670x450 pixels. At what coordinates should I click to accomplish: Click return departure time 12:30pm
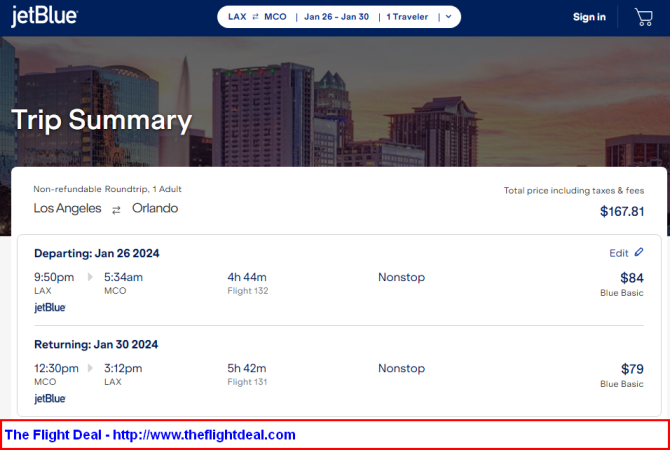coord(56,368)
